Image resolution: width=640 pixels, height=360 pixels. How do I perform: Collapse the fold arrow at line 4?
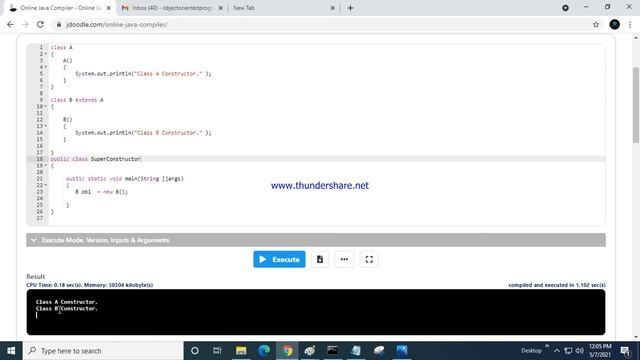point(46,67)
